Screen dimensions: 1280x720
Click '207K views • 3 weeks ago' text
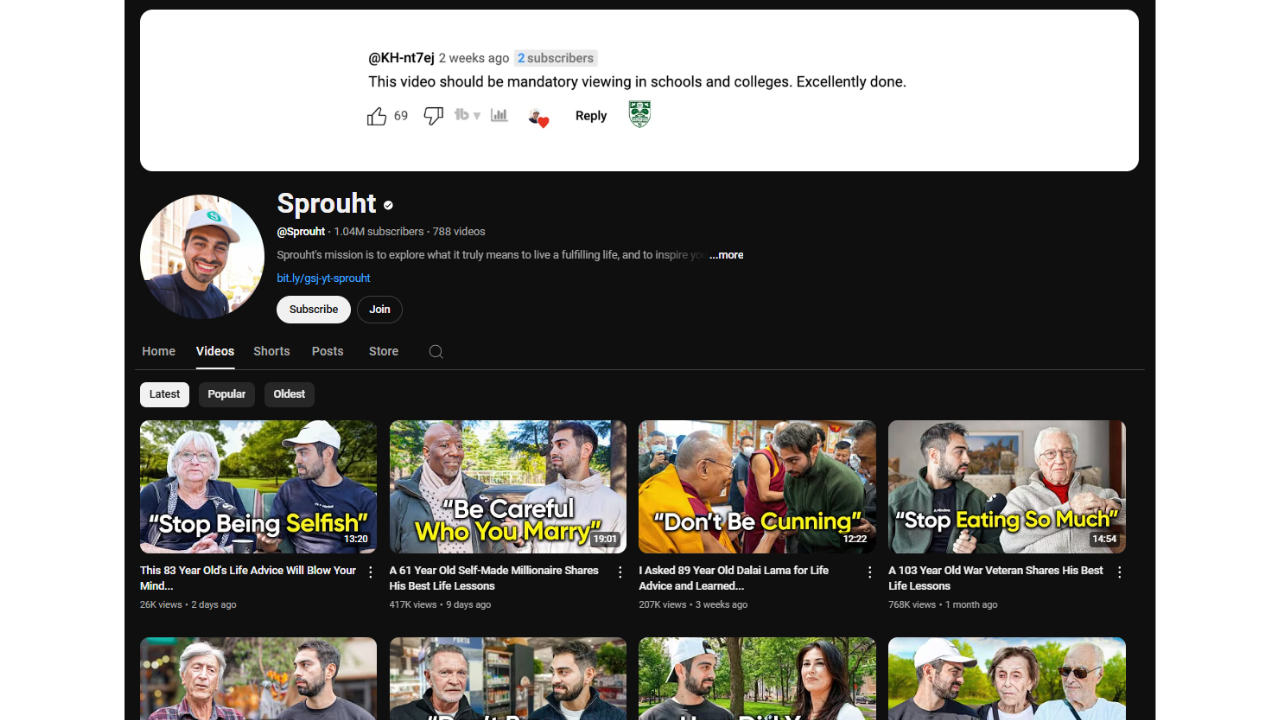pos(693,605)
